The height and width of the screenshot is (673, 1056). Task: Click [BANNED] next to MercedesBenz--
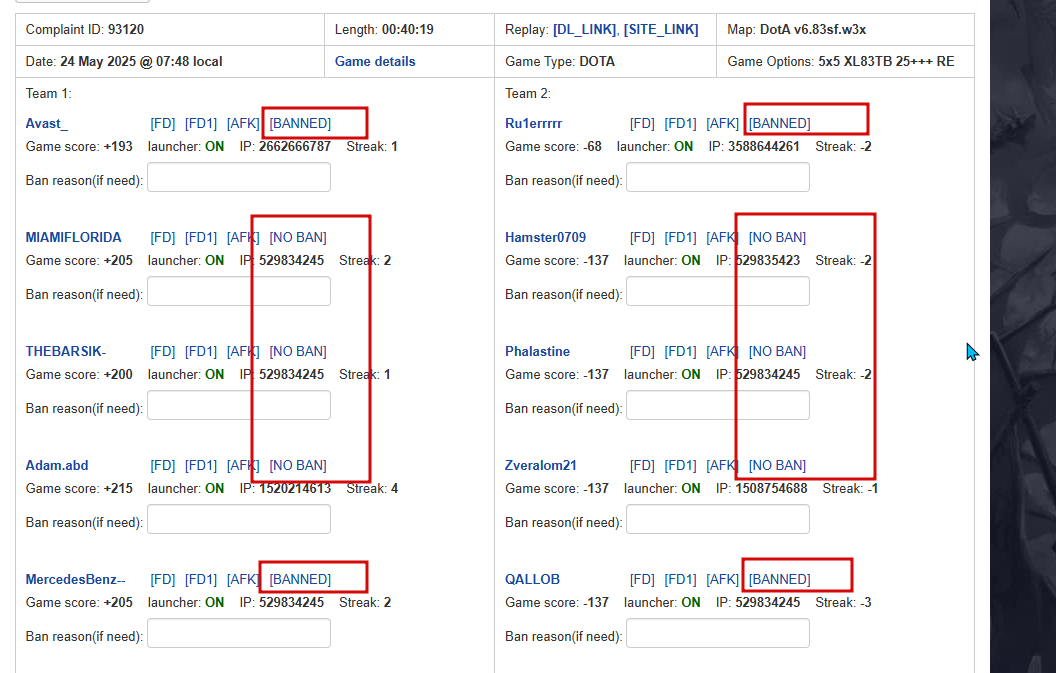[300, 579]
